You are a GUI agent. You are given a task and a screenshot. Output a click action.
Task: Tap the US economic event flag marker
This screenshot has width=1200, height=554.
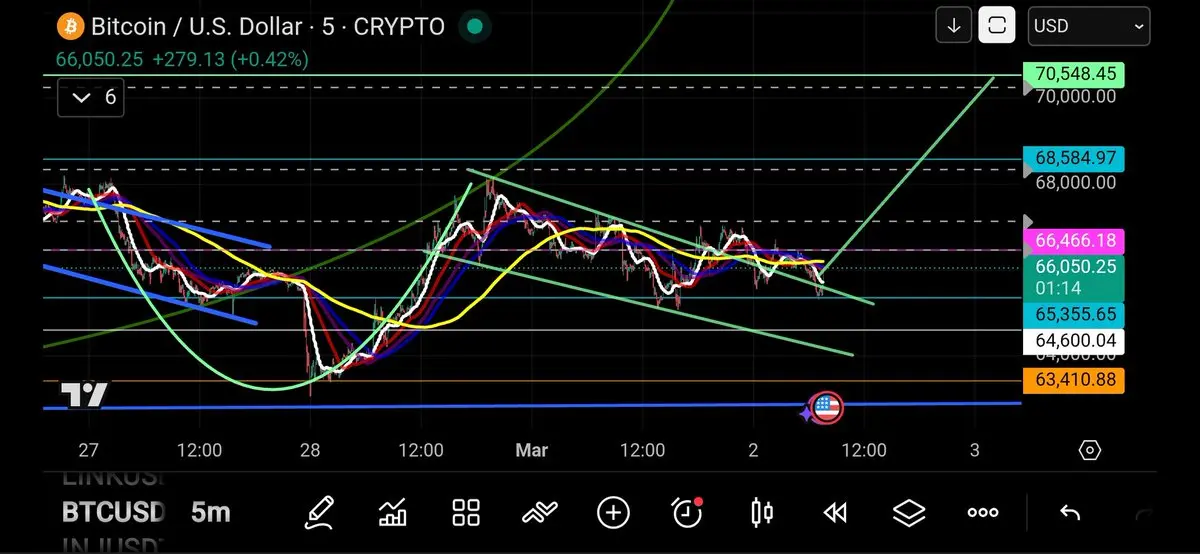825,406
